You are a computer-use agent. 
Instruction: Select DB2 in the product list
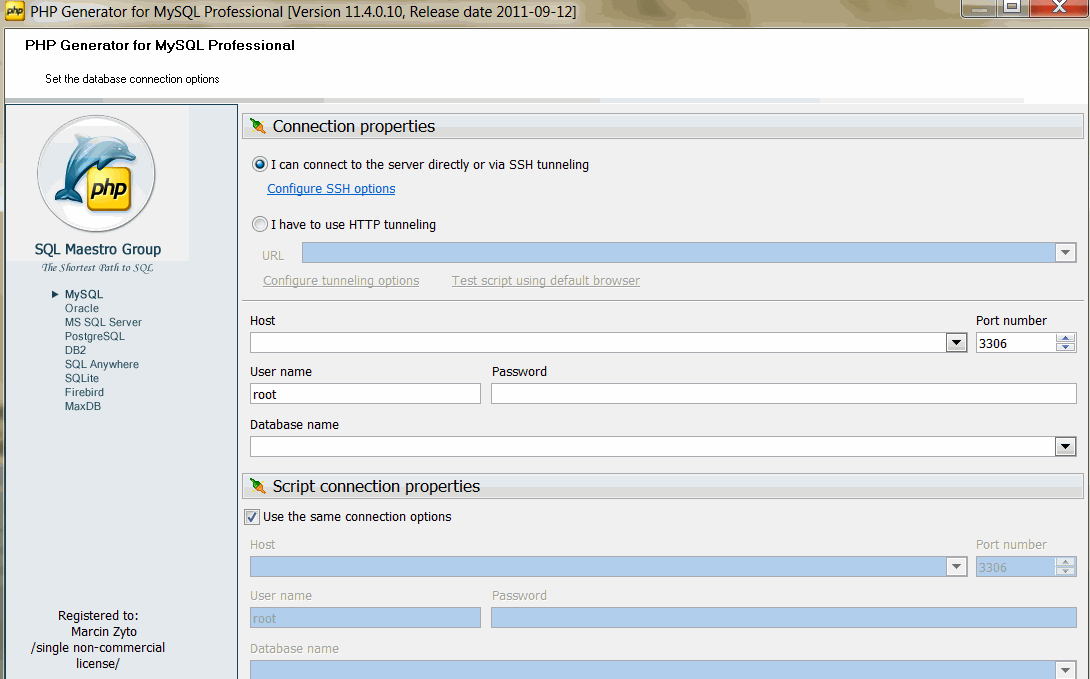75,350
